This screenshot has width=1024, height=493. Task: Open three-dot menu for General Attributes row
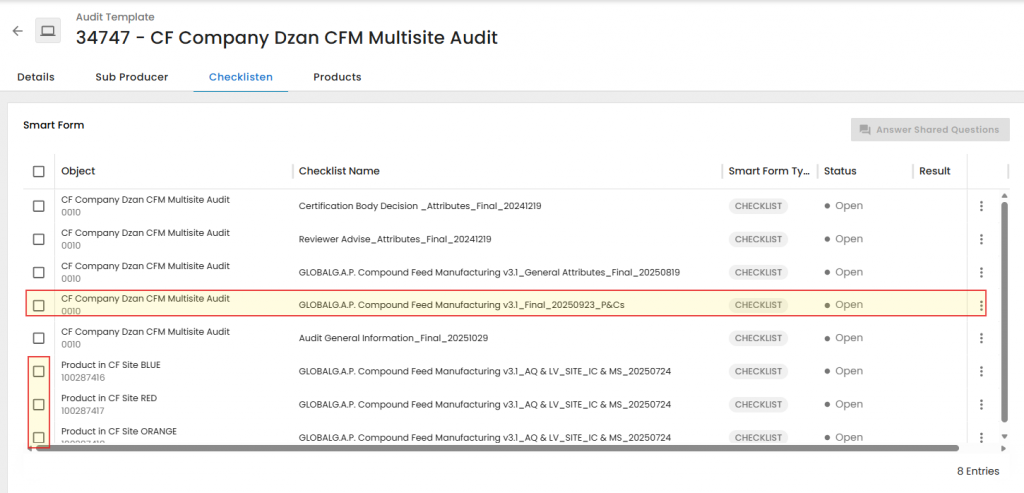[x=981, y=272]
